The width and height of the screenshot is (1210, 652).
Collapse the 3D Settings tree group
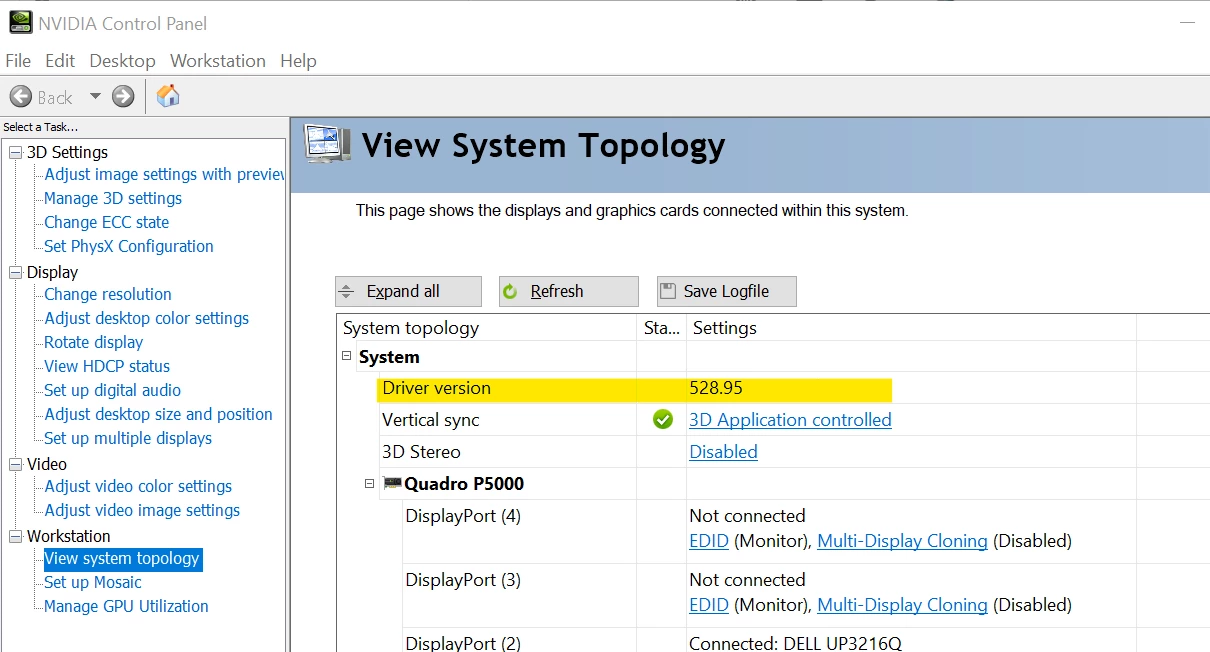pyautogui.click(x=15, y=152)
